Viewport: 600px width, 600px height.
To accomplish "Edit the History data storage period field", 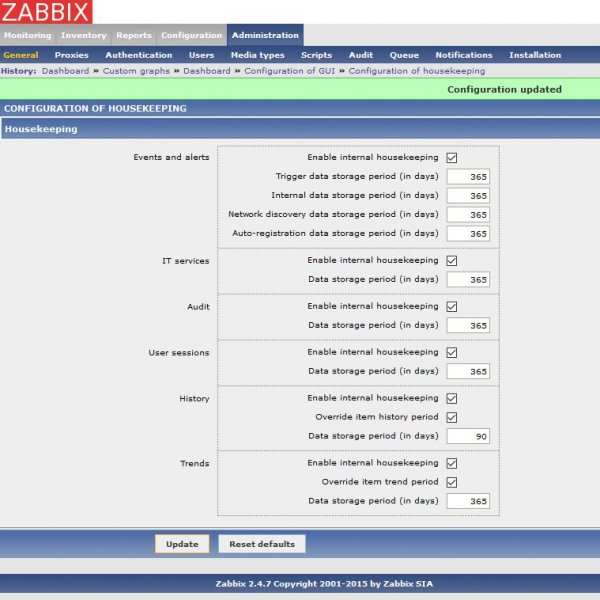I will (468, 436).
